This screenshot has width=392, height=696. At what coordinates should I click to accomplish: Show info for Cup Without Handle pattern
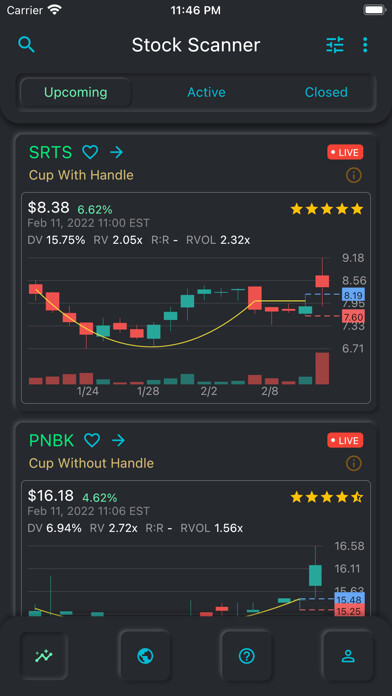pos(353,463)
